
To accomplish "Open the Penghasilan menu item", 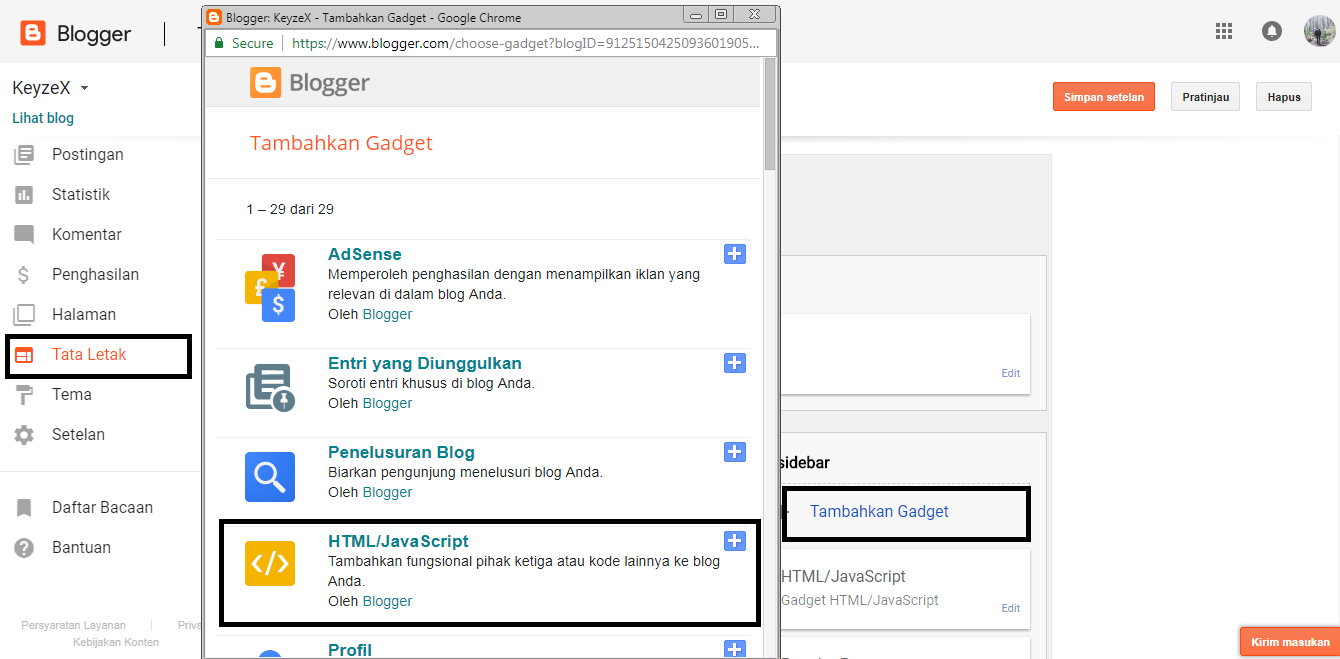I will [96, 274].
